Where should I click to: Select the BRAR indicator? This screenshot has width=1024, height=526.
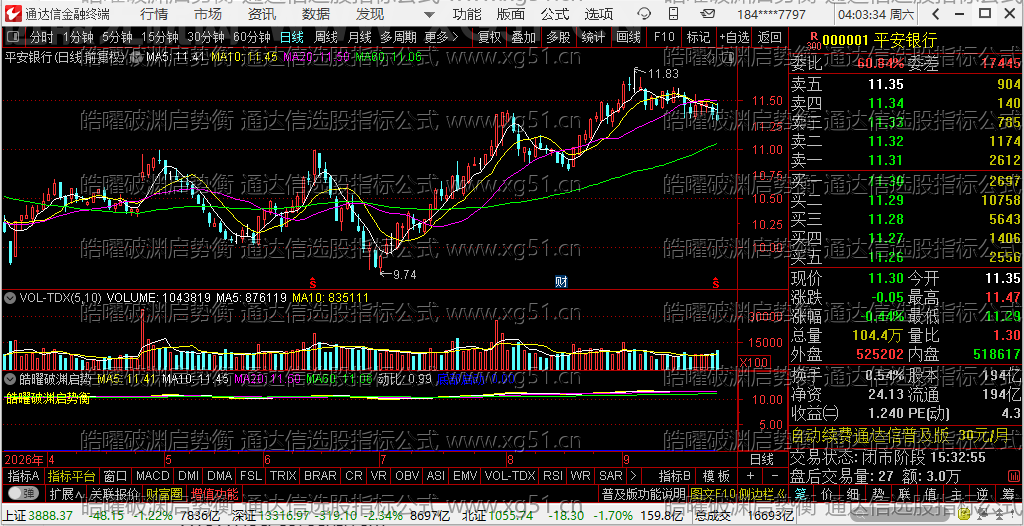tap(321, 476)
